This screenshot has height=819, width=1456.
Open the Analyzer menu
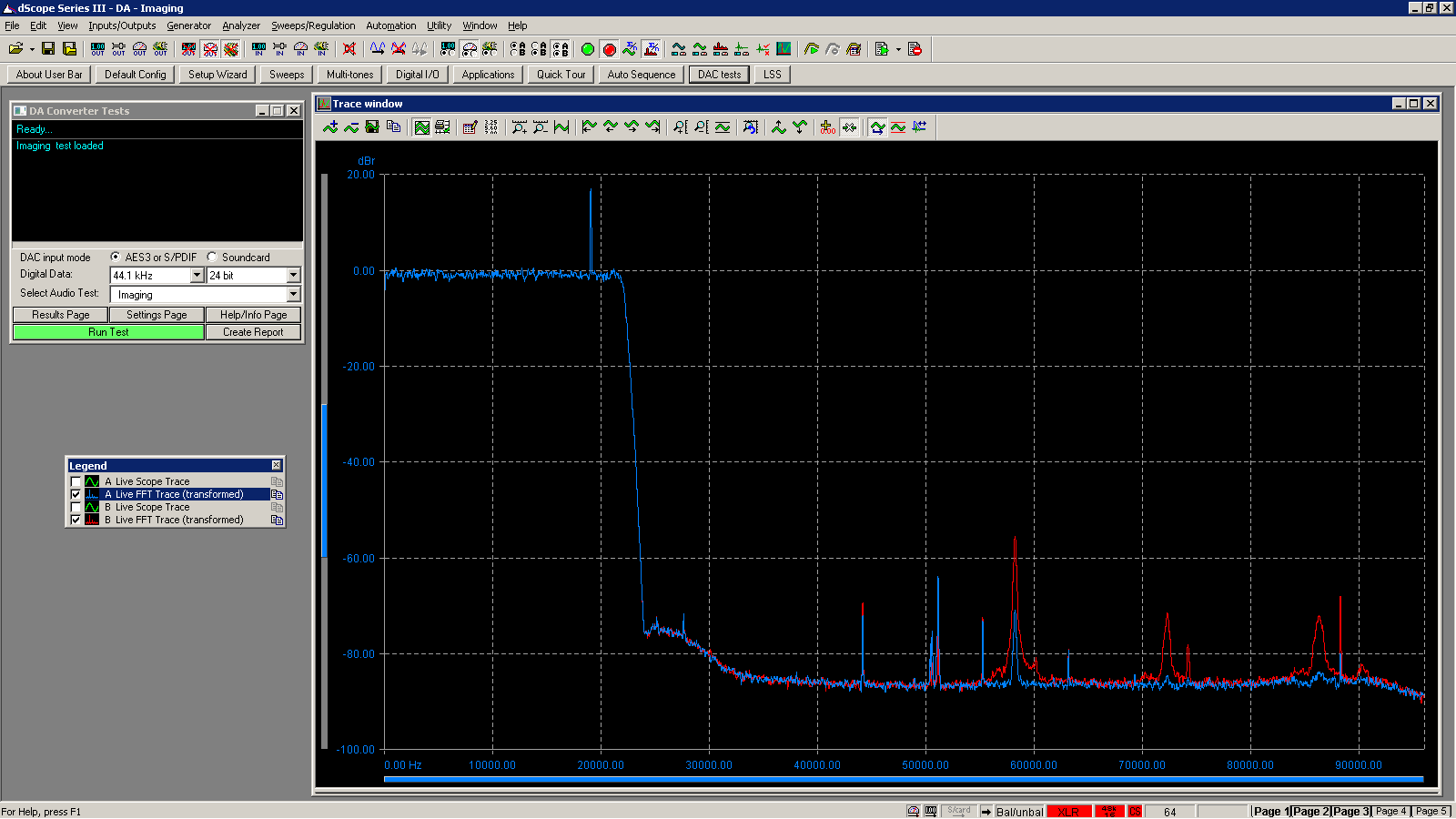pos(241,25)
